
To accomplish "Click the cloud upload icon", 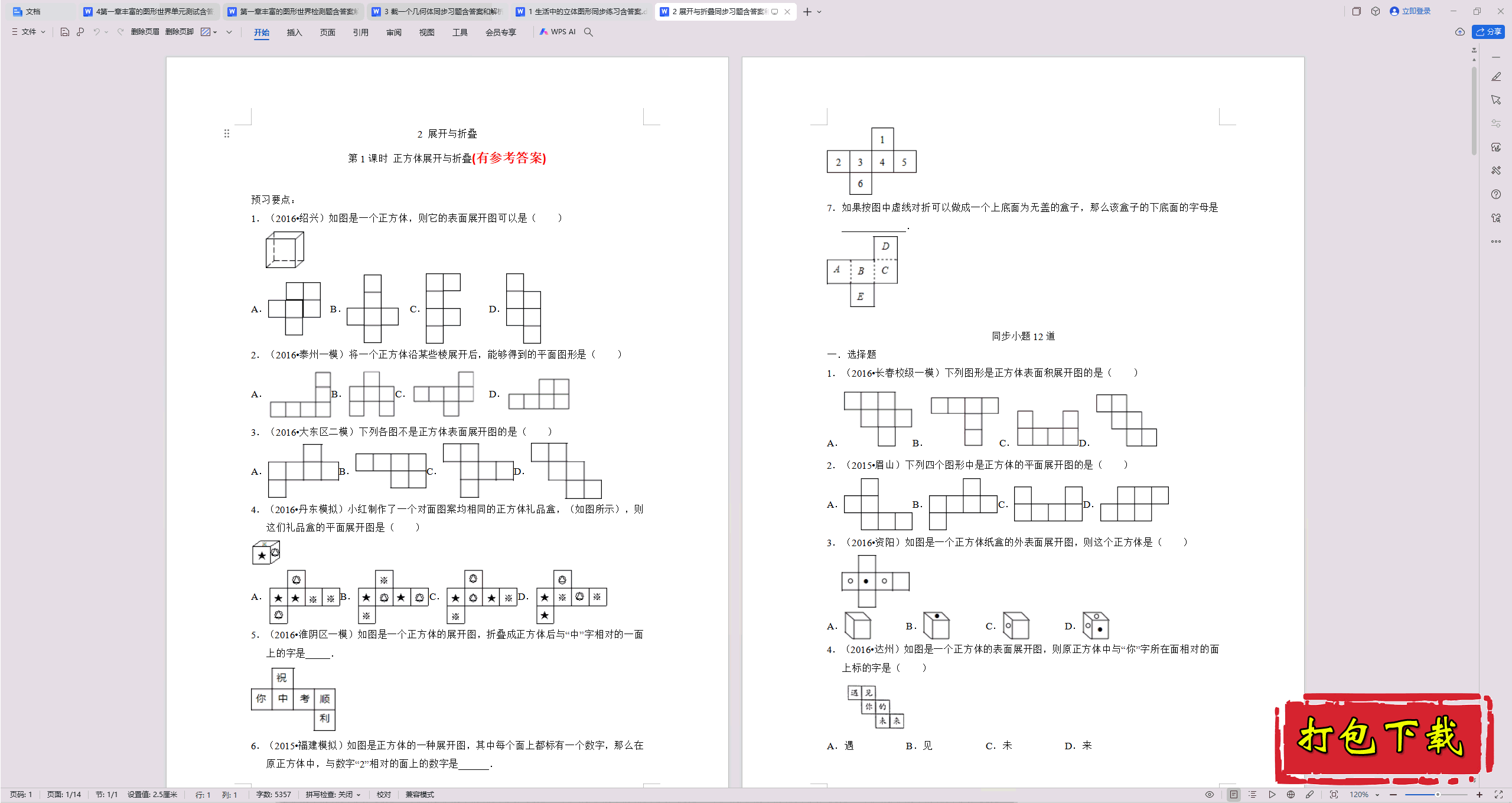I will (x=1460, y=32).
